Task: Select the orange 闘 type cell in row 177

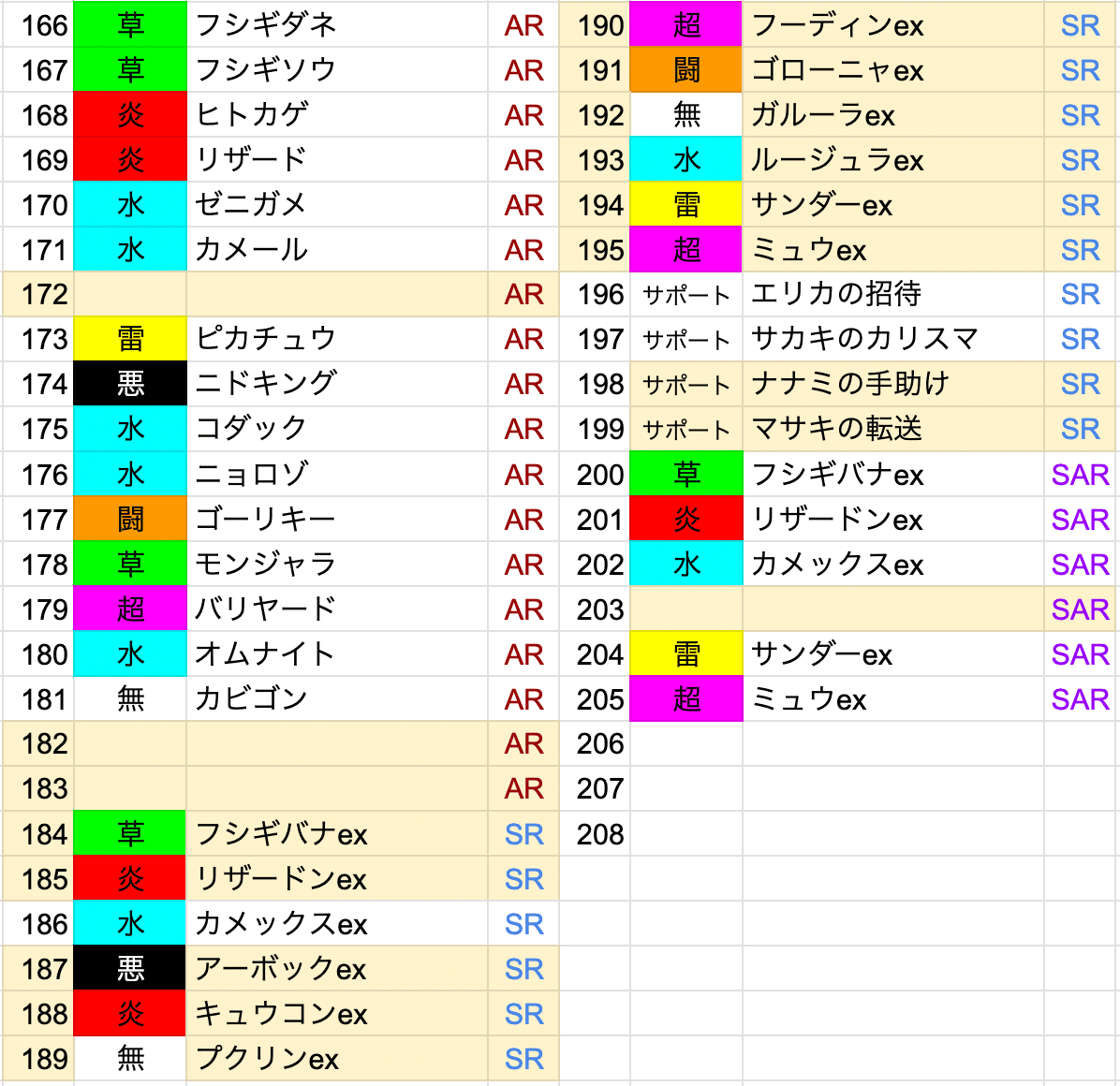Action: [x=130, y=520]
